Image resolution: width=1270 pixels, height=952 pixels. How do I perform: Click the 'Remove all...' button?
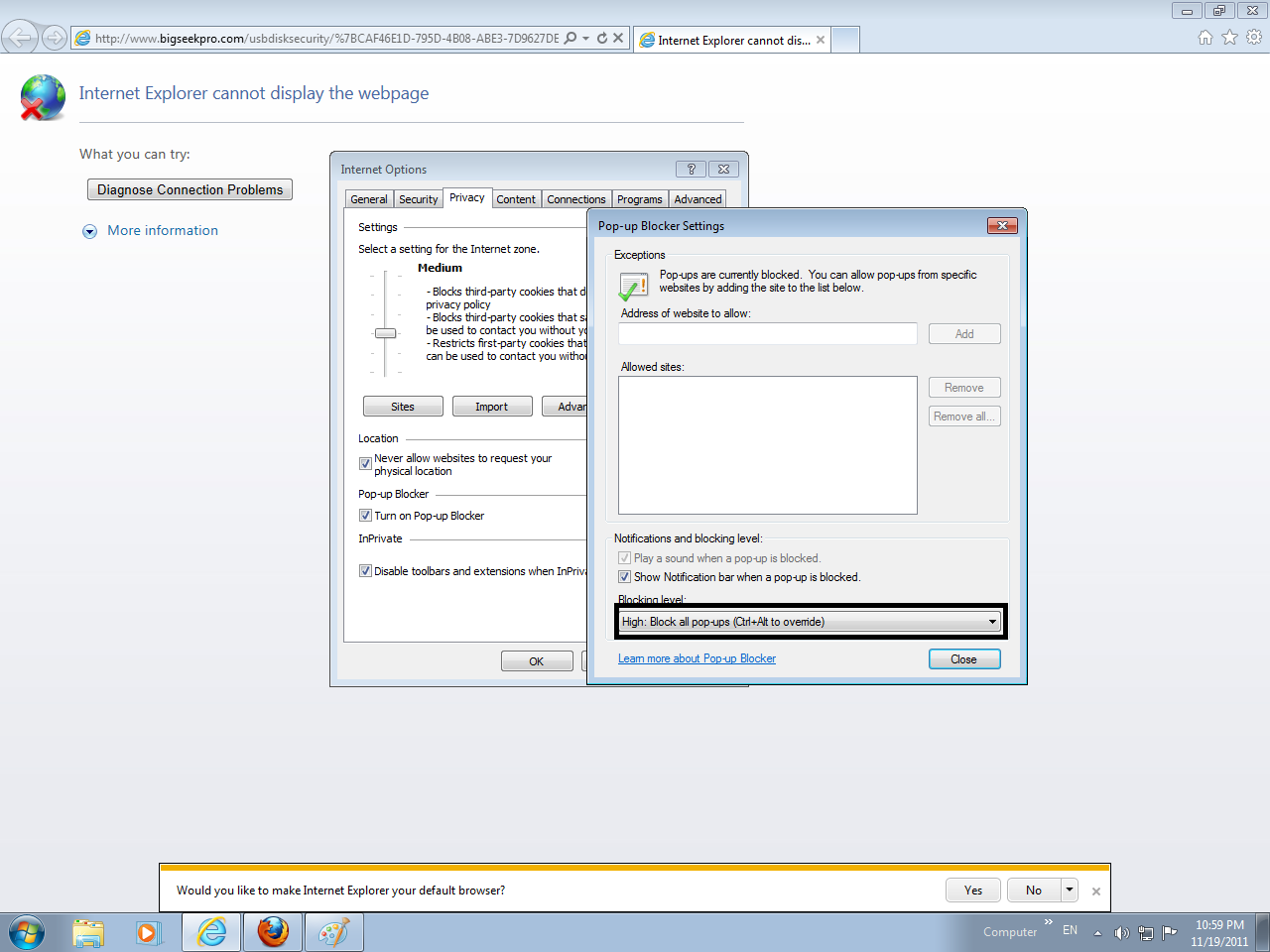click(x=964, y=416)
